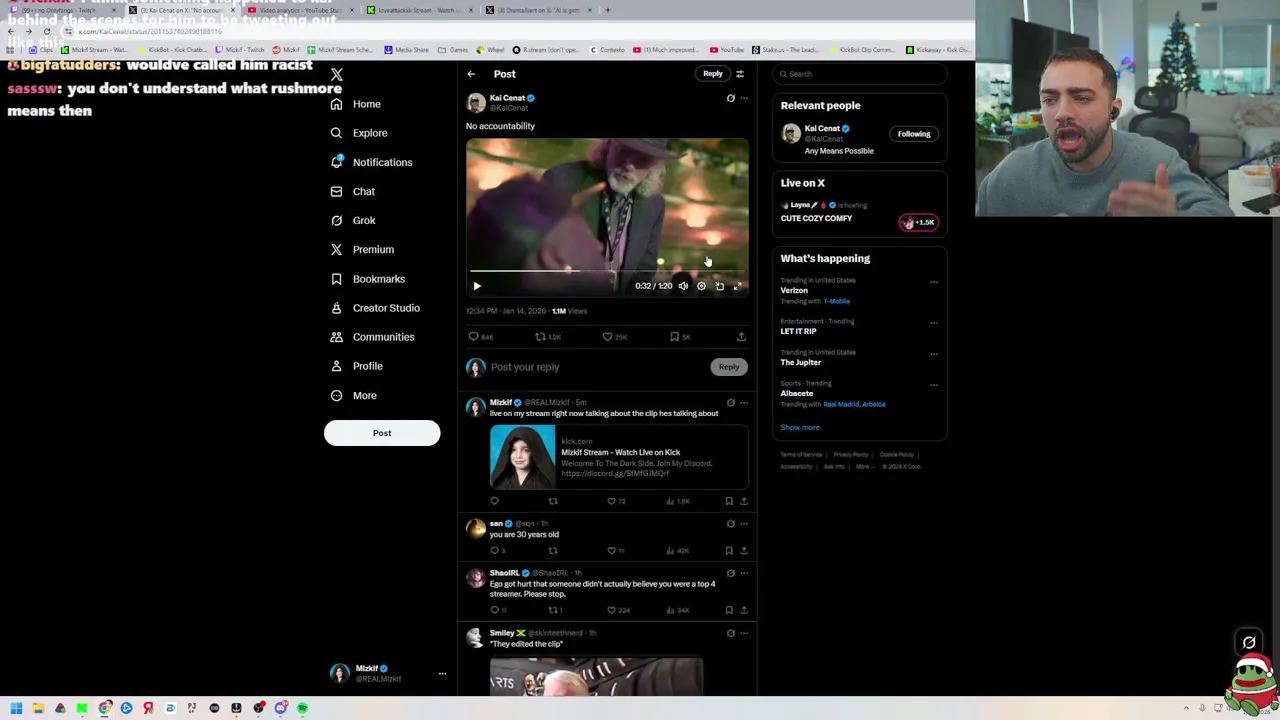
Task: Open Chat in the sidebar
Action: click(353, 191)
